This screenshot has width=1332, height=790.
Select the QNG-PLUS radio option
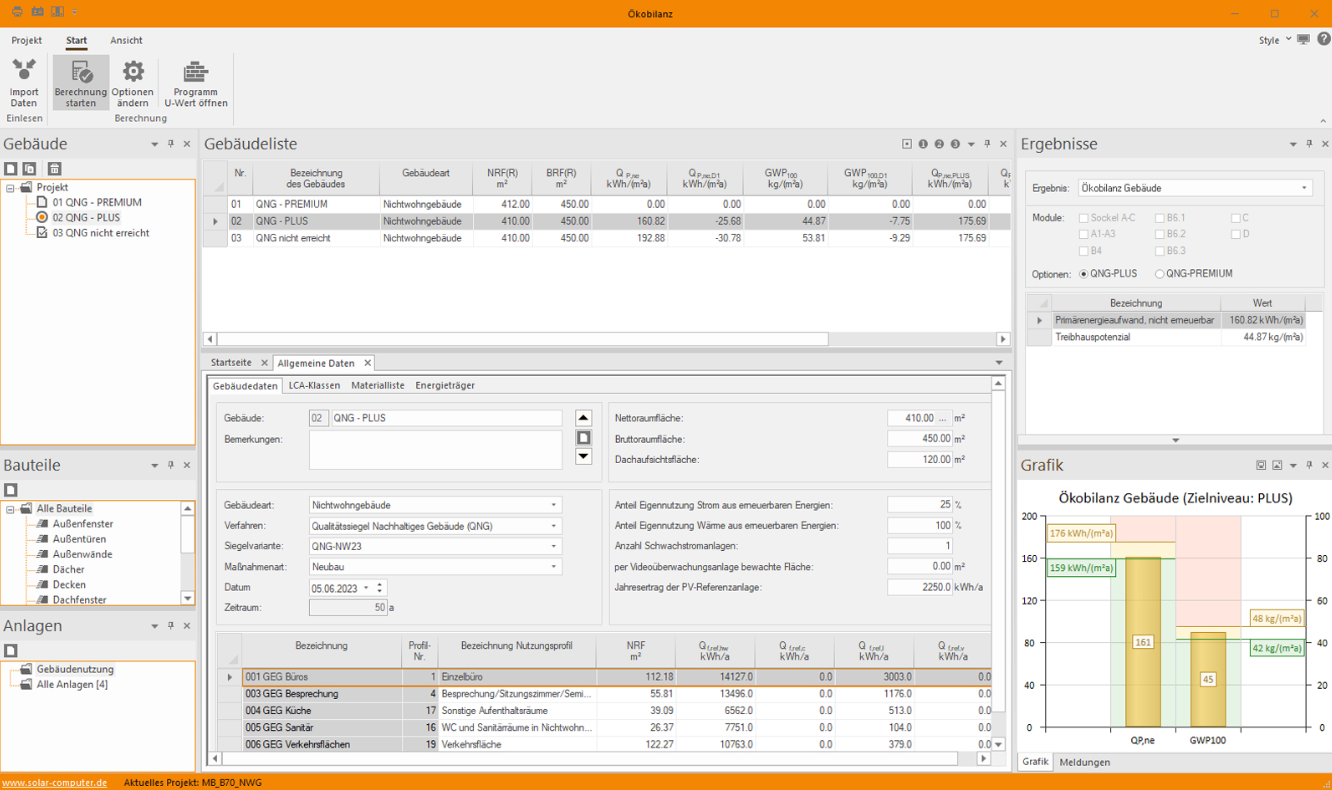click(1084, 274)
